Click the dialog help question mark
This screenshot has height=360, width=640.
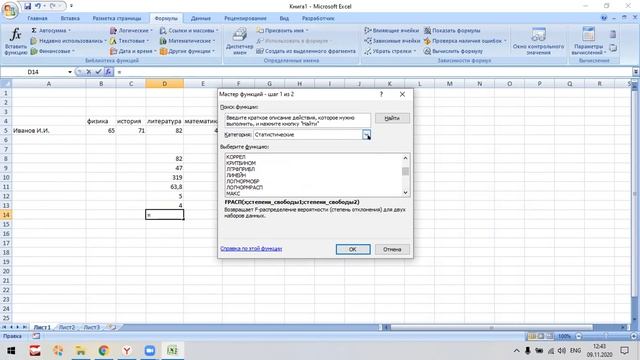pyautogui.click(x=381, y=94)
